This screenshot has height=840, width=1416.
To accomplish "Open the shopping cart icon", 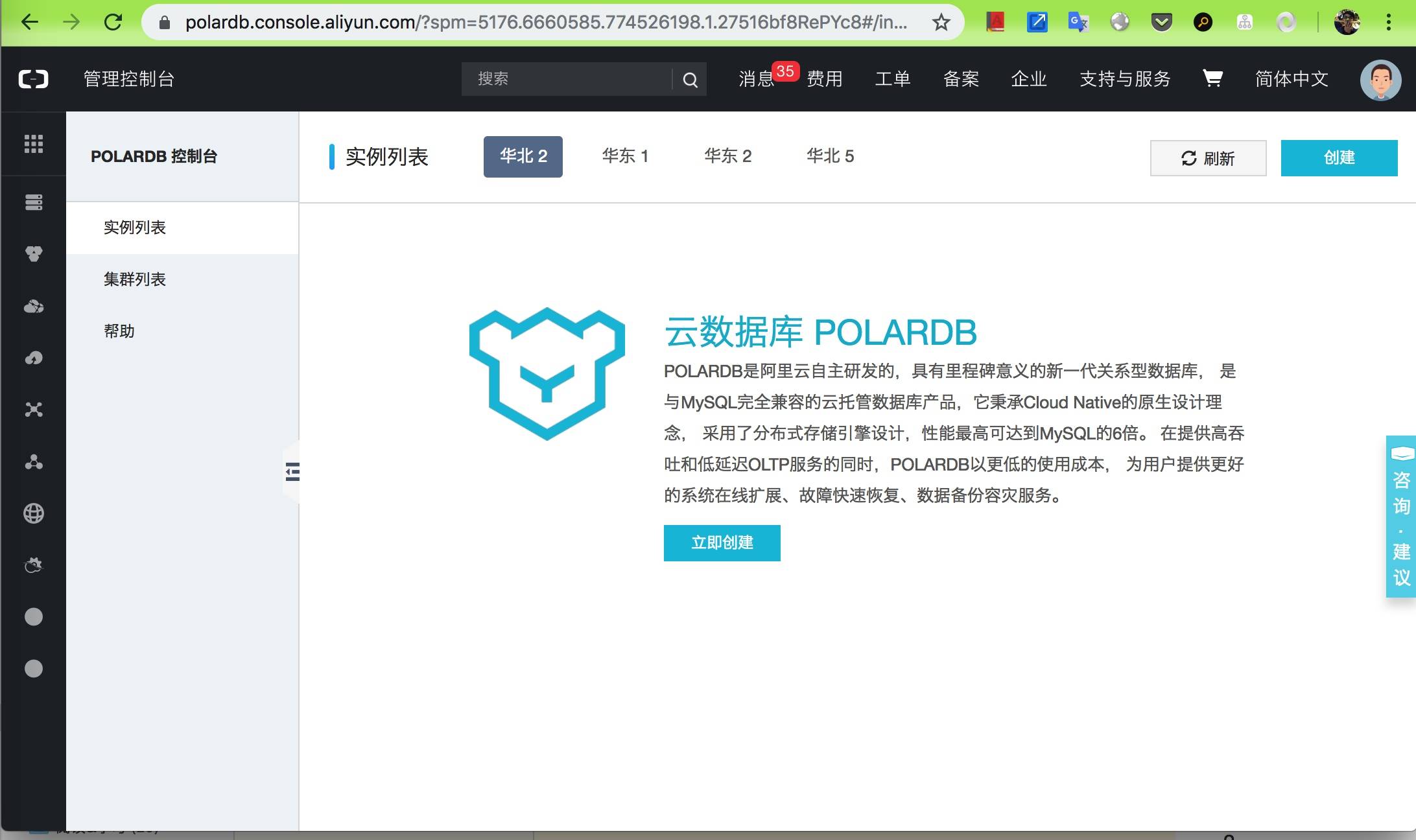I will (x=1212, y=78).
